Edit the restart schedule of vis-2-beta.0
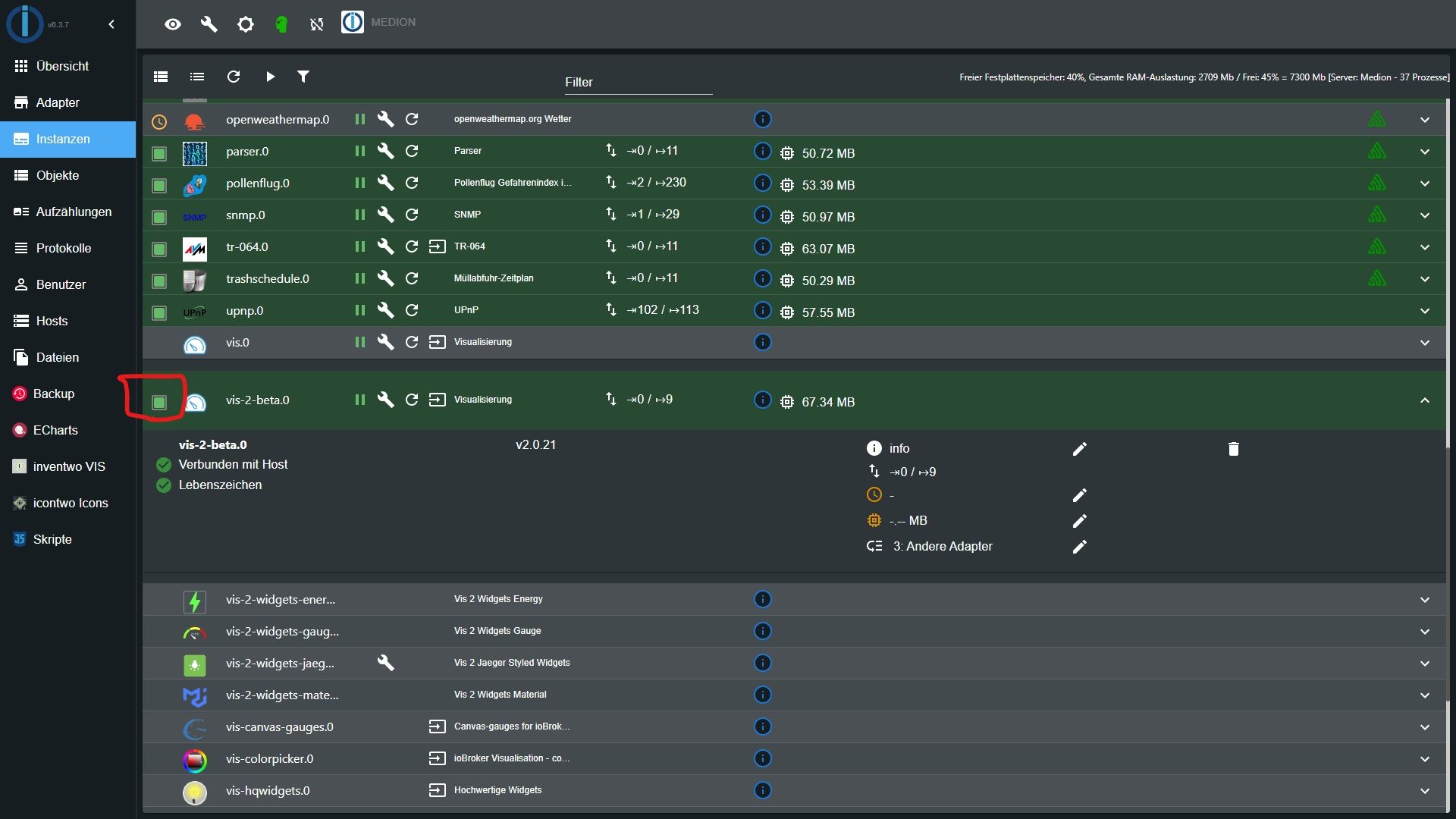The image size is (1456, 819). (1080, 495)
